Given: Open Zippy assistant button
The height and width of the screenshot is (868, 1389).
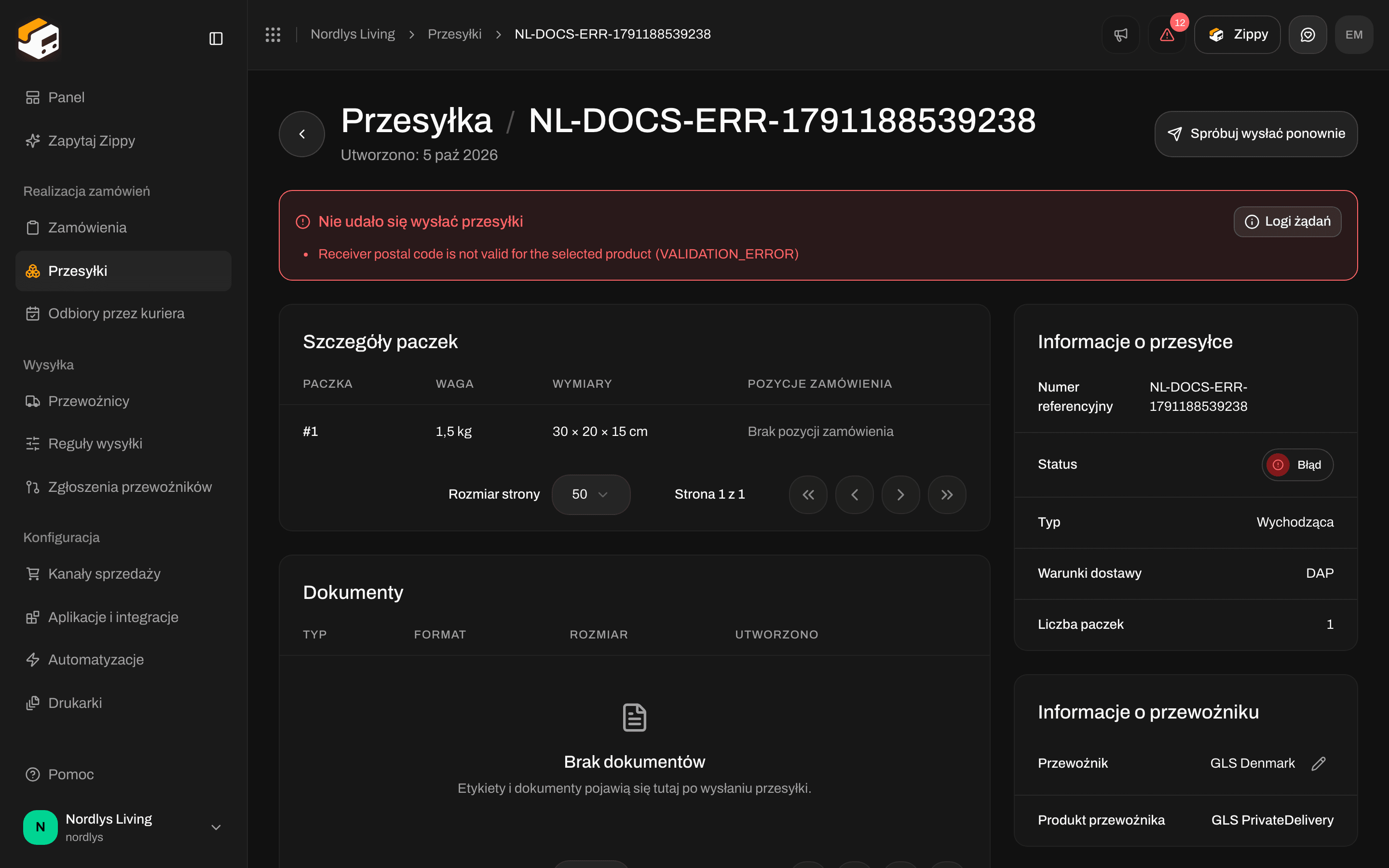Looking at the screenshot, I should [1237, 34].
